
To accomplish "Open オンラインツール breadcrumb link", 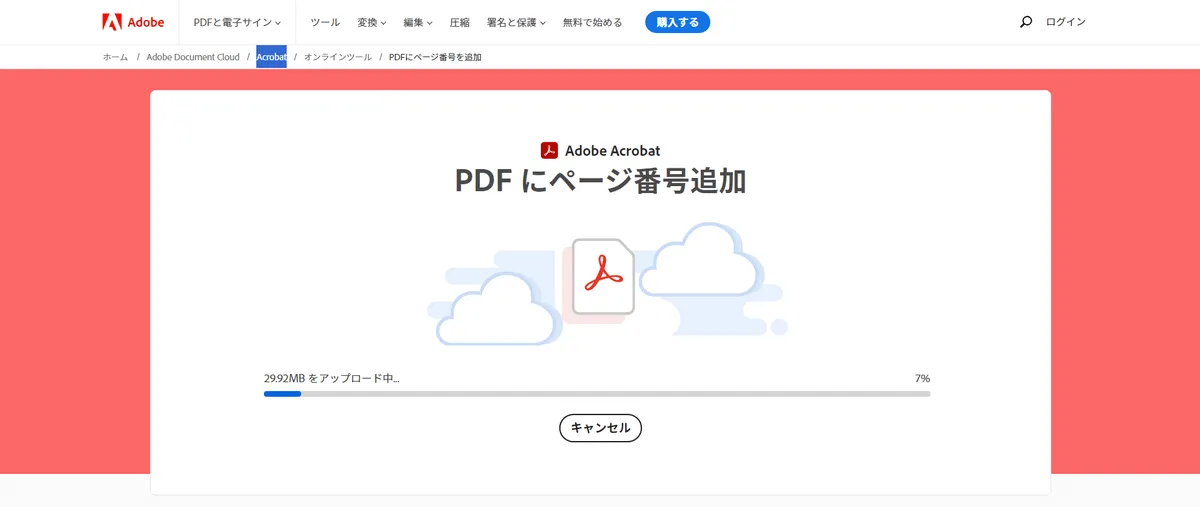I will (x=338, y=57).
